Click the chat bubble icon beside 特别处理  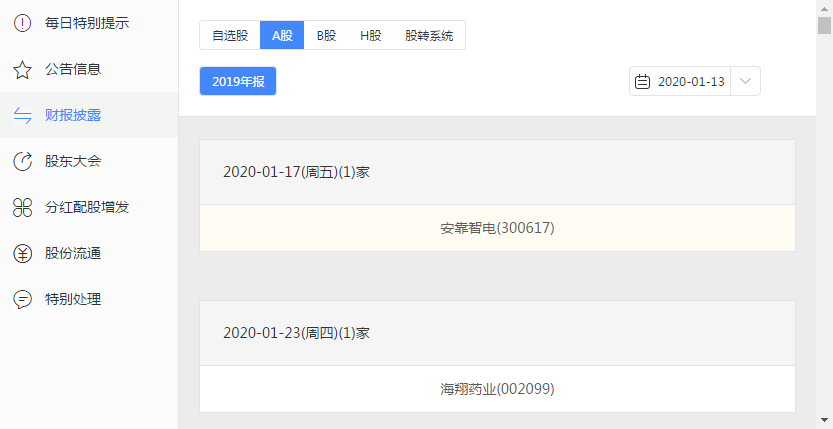[22, 299]
